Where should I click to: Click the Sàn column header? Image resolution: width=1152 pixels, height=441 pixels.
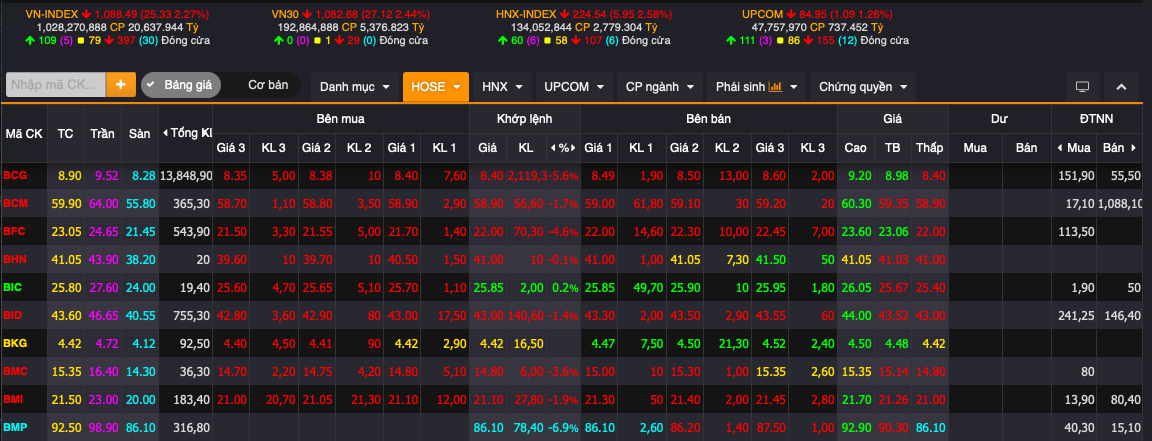coord(140,133)
